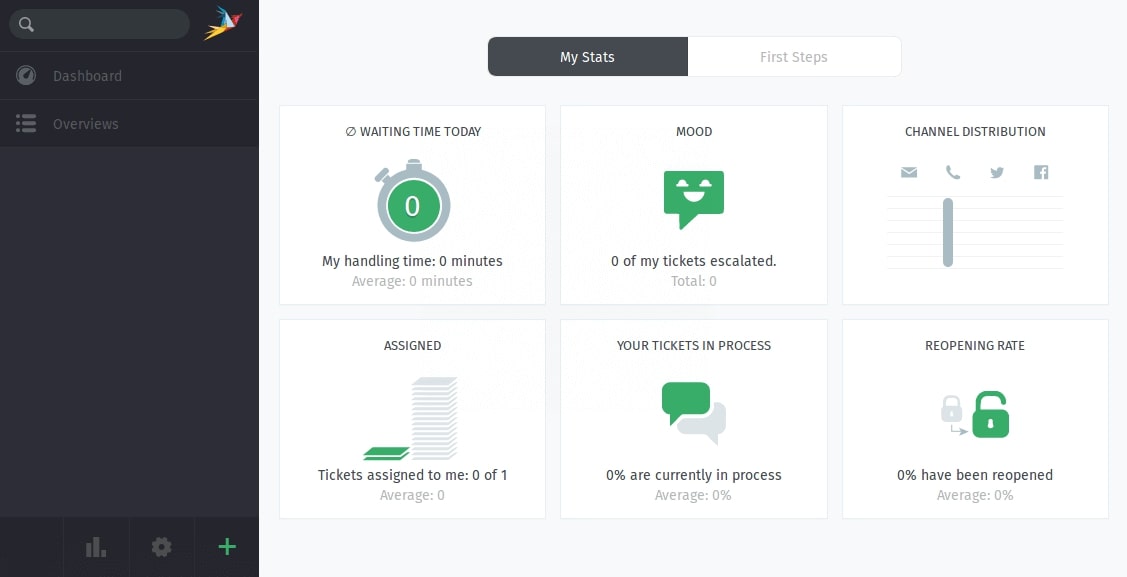Click the Facebook channel icon
Screen dimensions: 1127x577
(1040, 172)
